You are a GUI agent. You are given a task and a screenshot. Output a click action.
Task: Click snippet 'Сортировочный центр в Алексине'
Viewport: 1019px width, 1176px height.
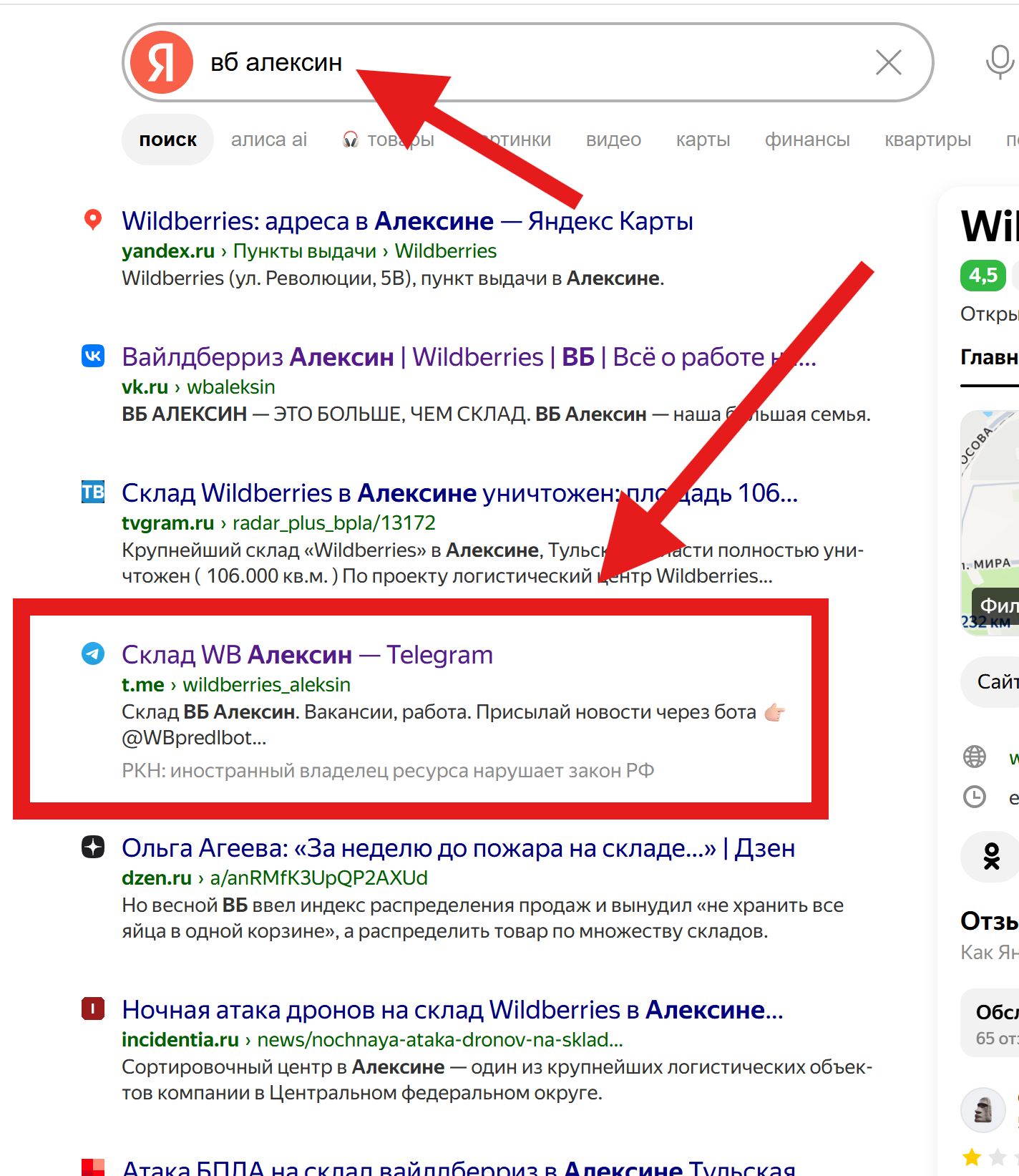[x=497, y=1080]
